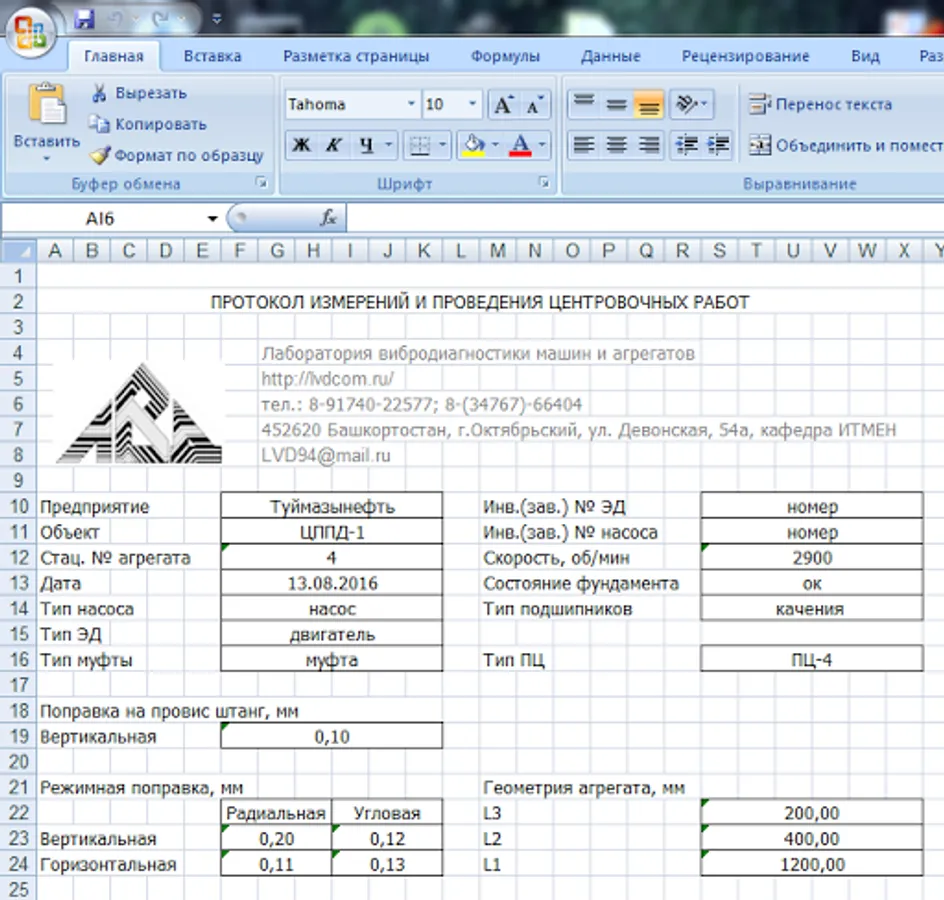Click the Office button logo
This screenshot has width=944, height=900.
(x=29, y=32)
